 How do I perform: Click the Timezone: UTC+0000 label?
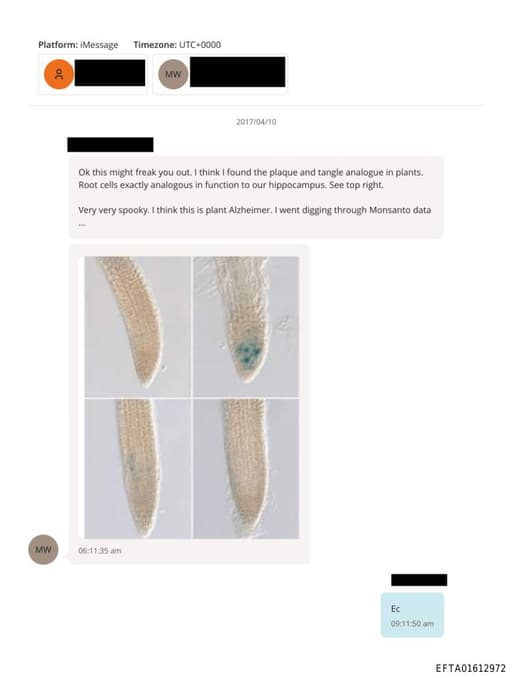(x=177, y=45)
